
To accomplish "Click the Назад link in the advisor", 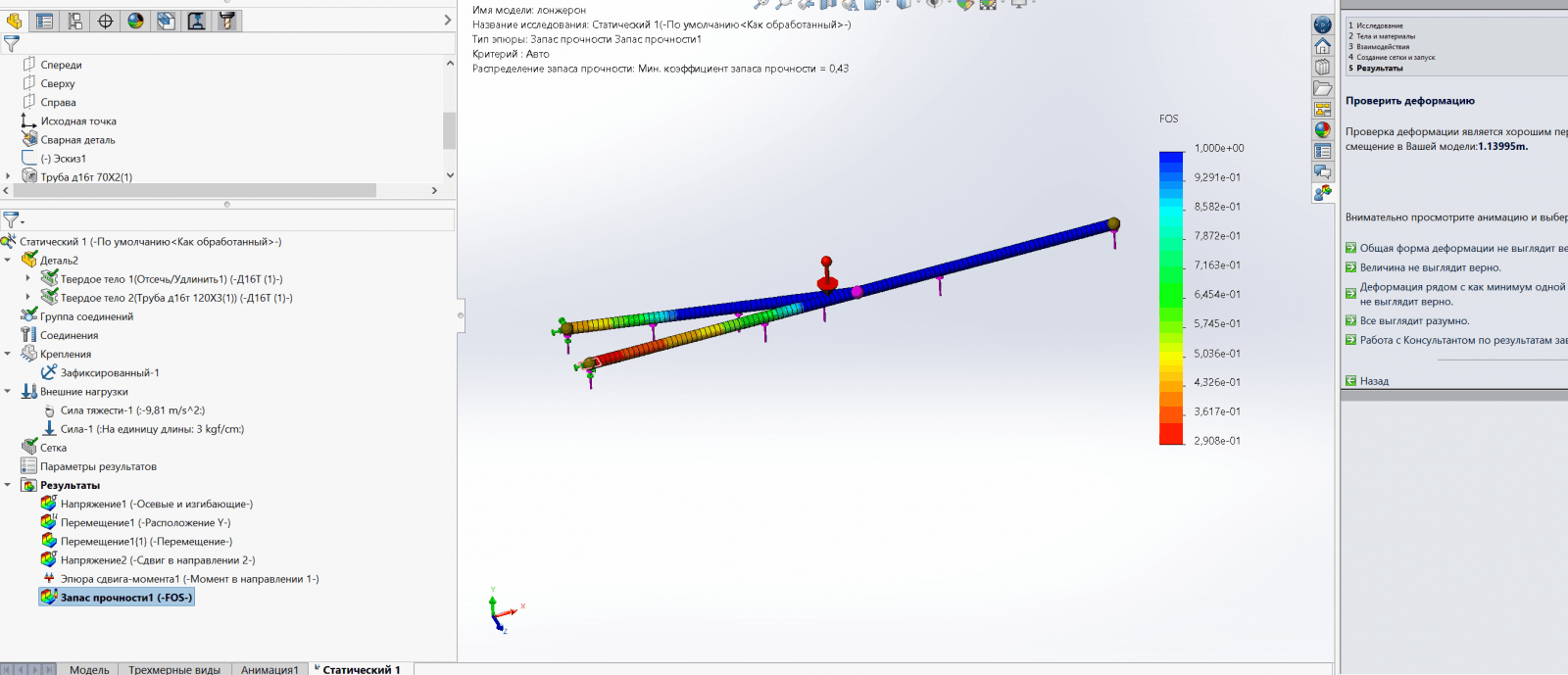I will click(1373, 381).
